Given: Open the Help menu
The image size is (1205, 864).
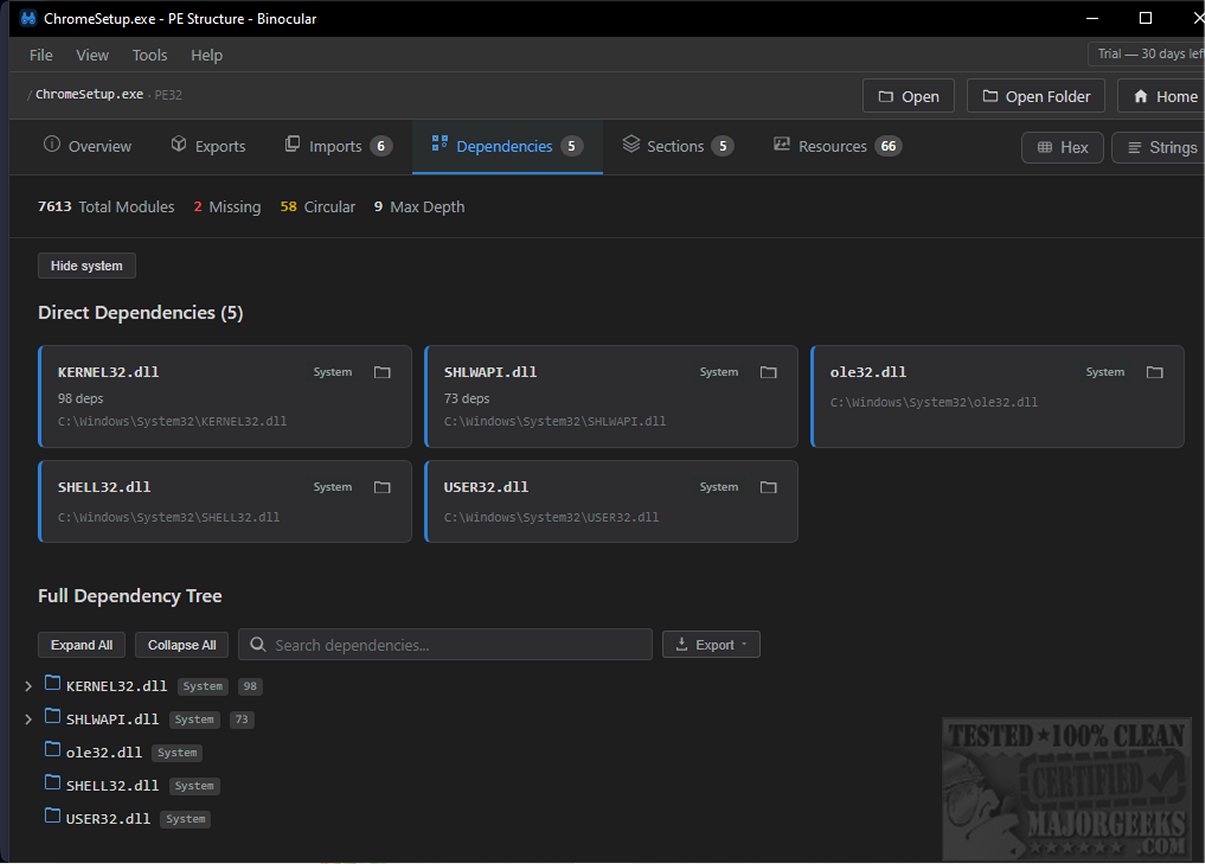Looking at the screenshot, I should (x=207, y=55).
